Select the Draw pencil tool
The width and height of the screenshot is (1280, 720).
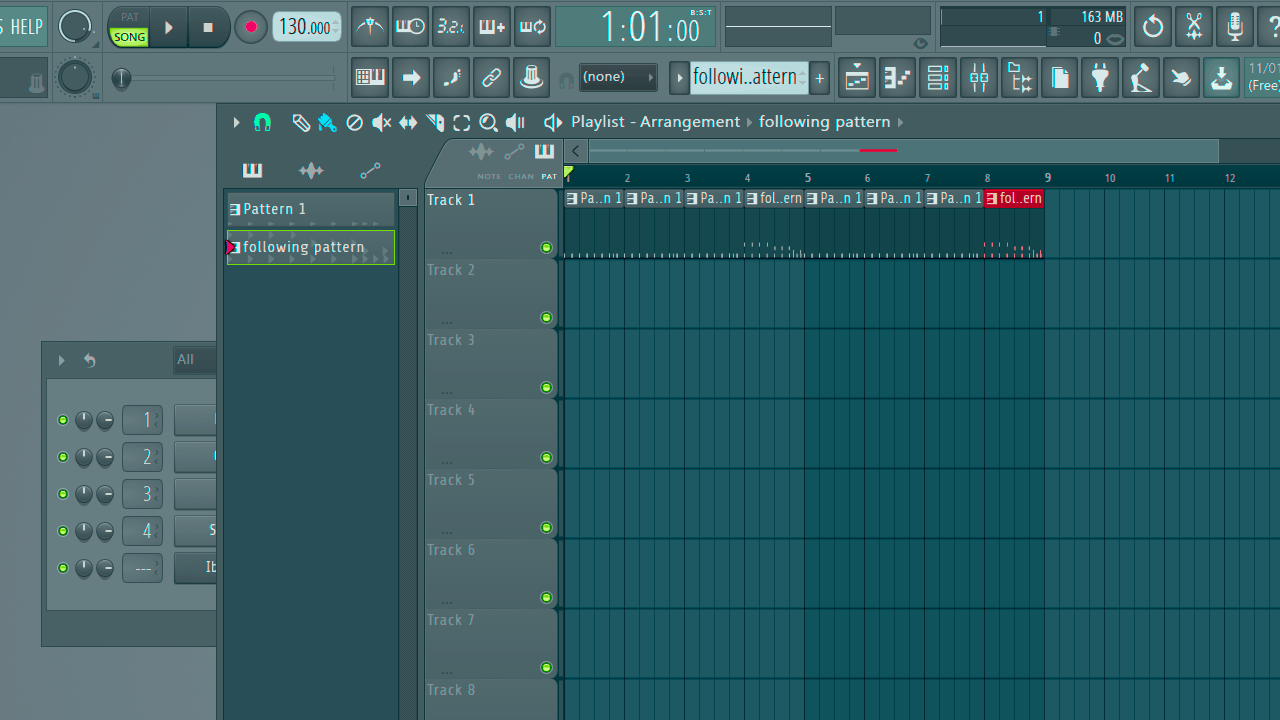301,122
